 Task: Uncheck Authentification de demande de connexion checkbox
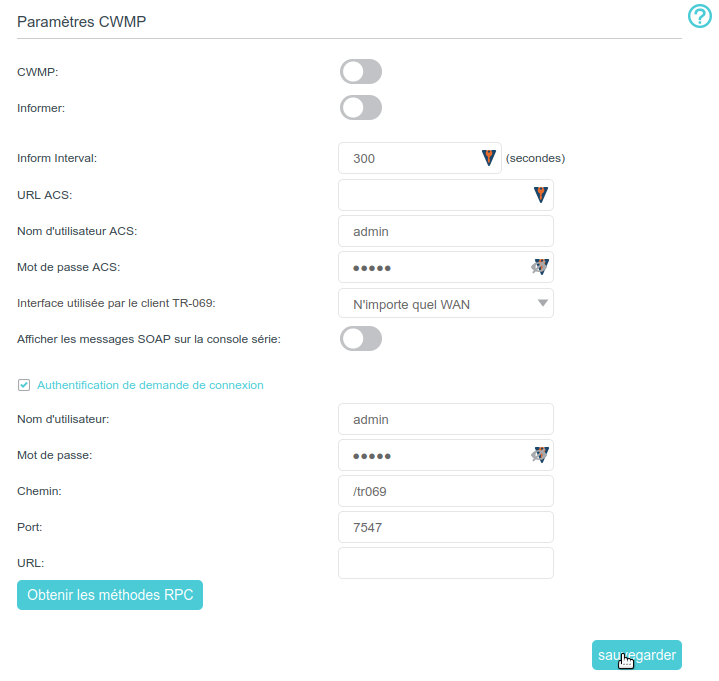[24, 385]
